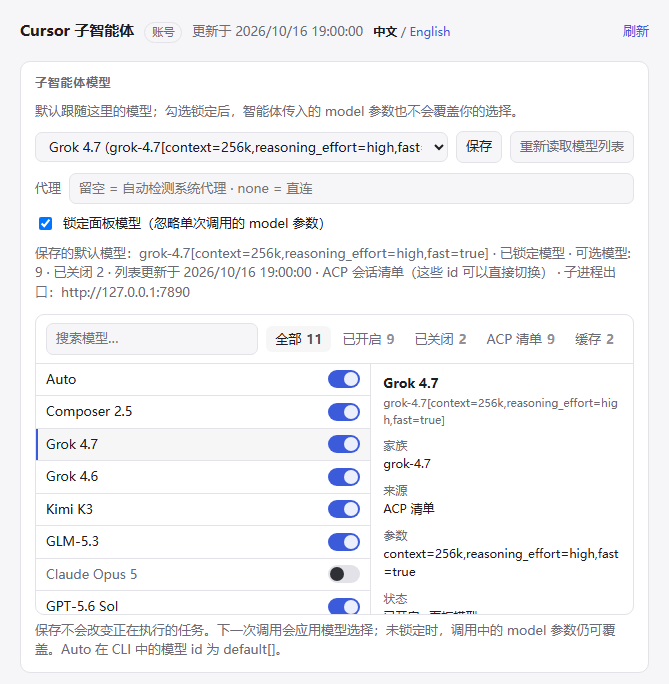Toggle the Kimi K3 model switch
669x684 pixels.
344,509
